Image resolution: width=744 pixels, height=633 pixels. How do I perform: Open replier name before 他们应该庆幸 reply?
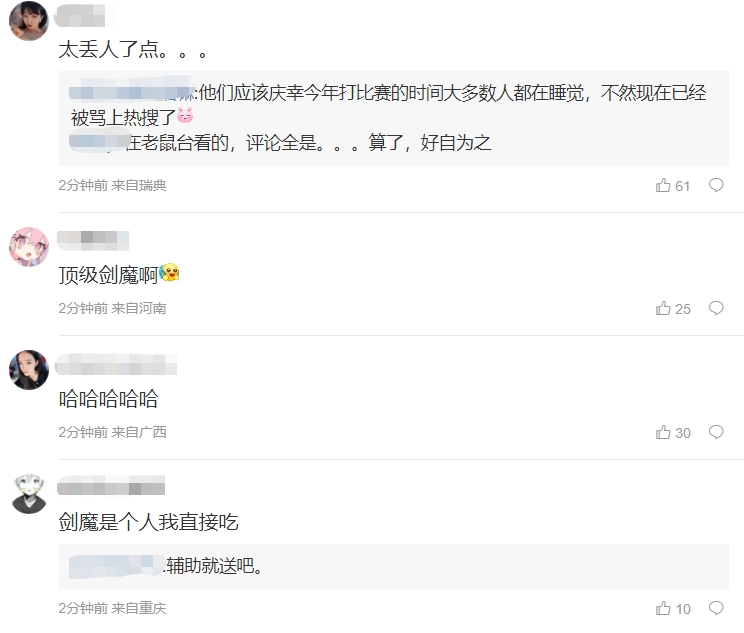(132, 92)
